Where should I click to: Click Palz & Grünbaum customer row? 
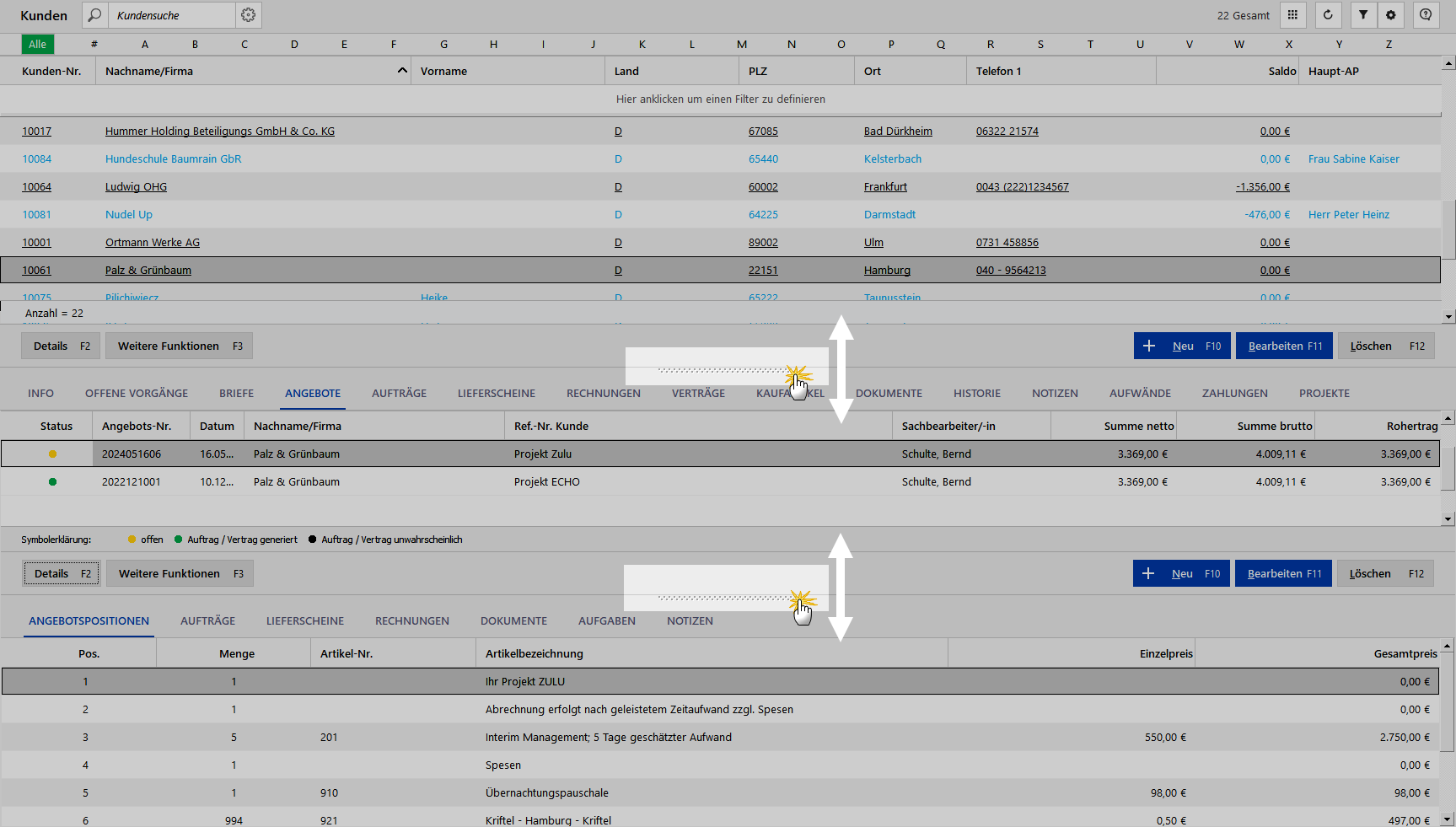tap(720, 271)
